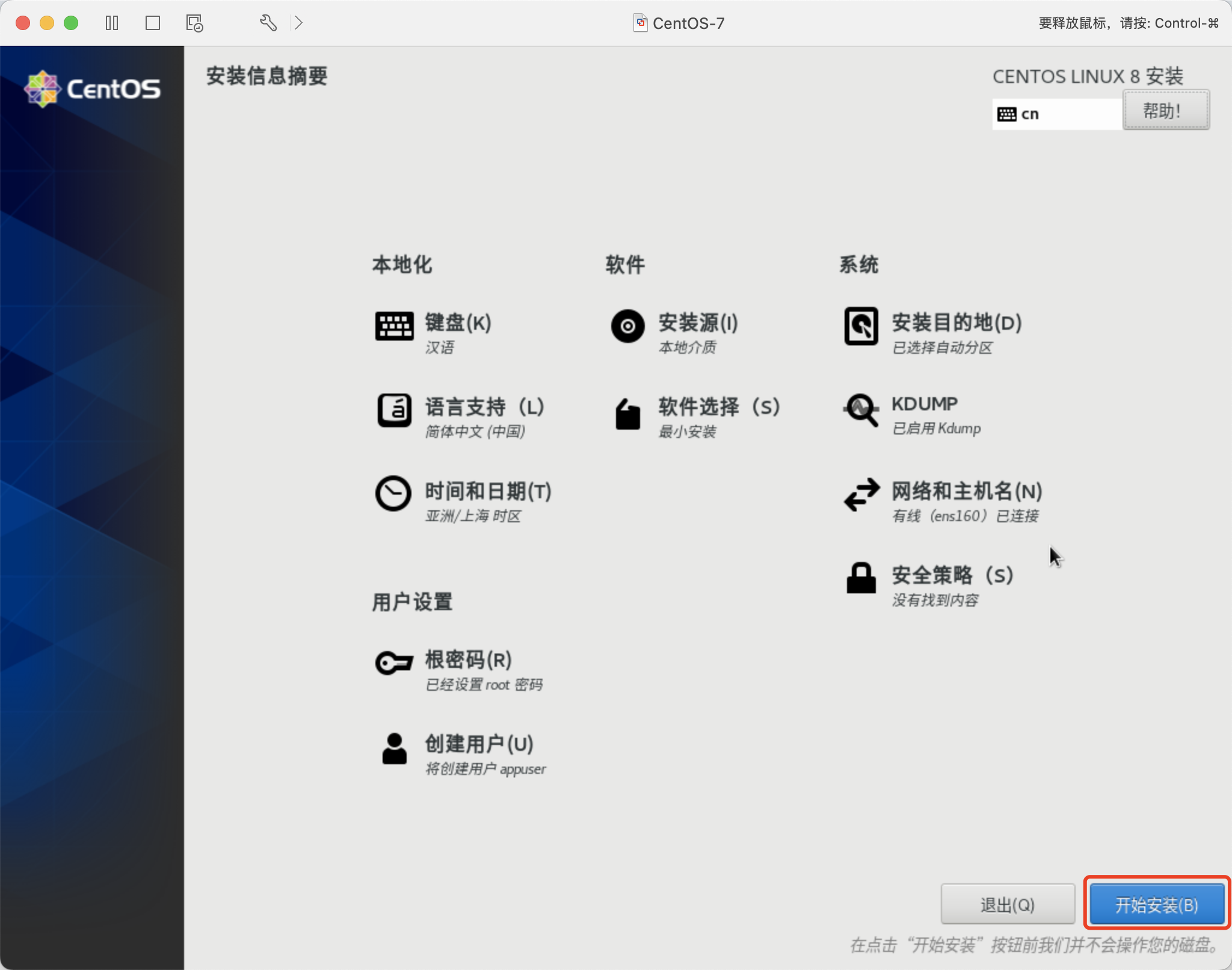Click the 帮助! help button

(x=1166, y=110)
